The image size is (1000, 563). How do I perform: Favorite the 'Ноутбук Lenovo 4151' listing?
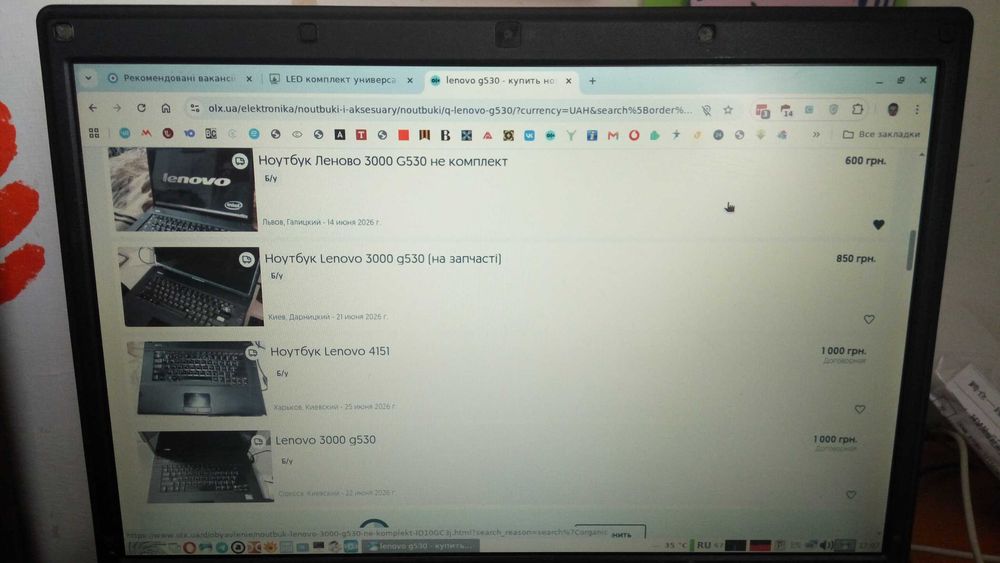click(860, 409)
